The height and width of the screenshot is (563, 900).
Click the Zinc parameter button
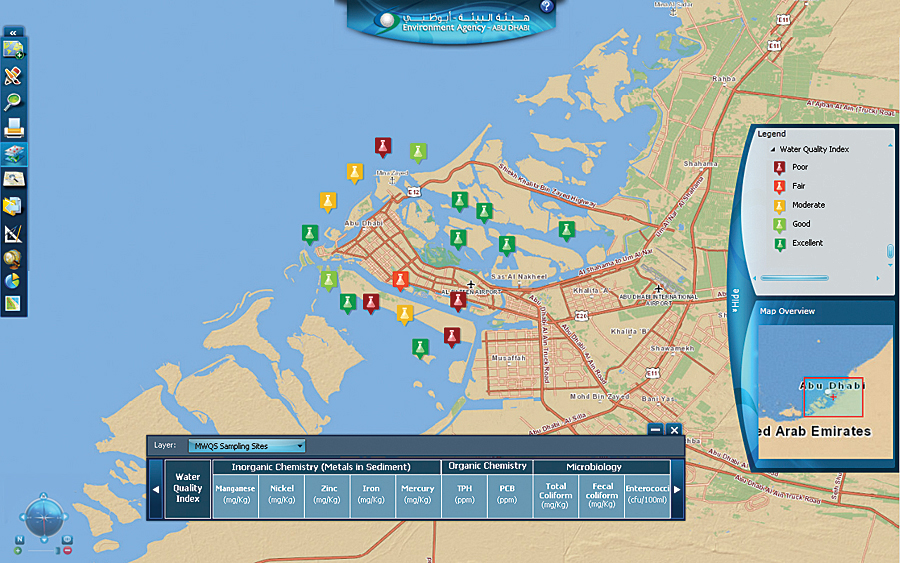click(328, 494)
